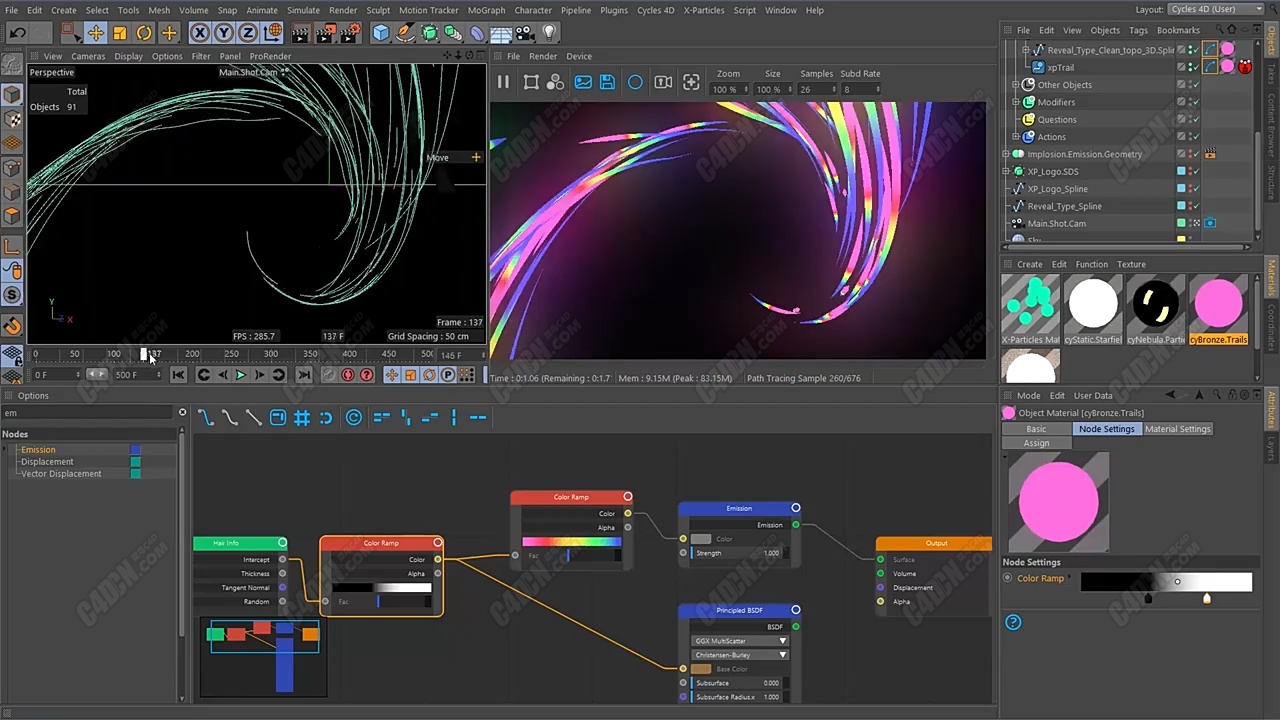Select the Move tool in top toolbar
The height and width of the screenshot is (720, 1280).
coord(96,33)
